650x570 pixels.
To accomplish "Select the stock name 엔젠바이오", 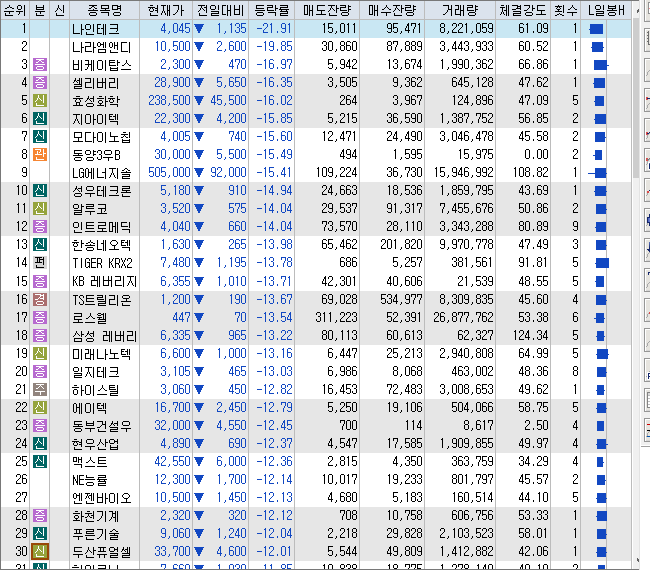I will pos(102,497).
